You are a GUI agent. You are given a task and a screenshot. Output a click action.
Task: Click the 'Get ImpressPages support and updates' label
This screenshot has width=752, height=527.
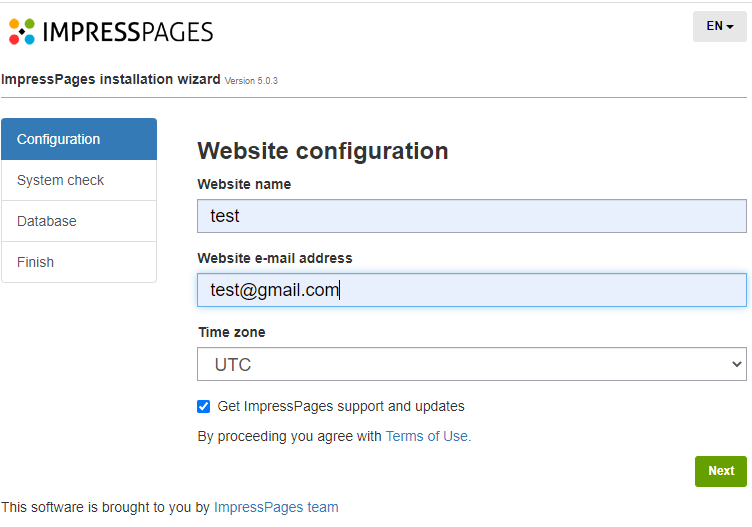(x=341, y=406)
